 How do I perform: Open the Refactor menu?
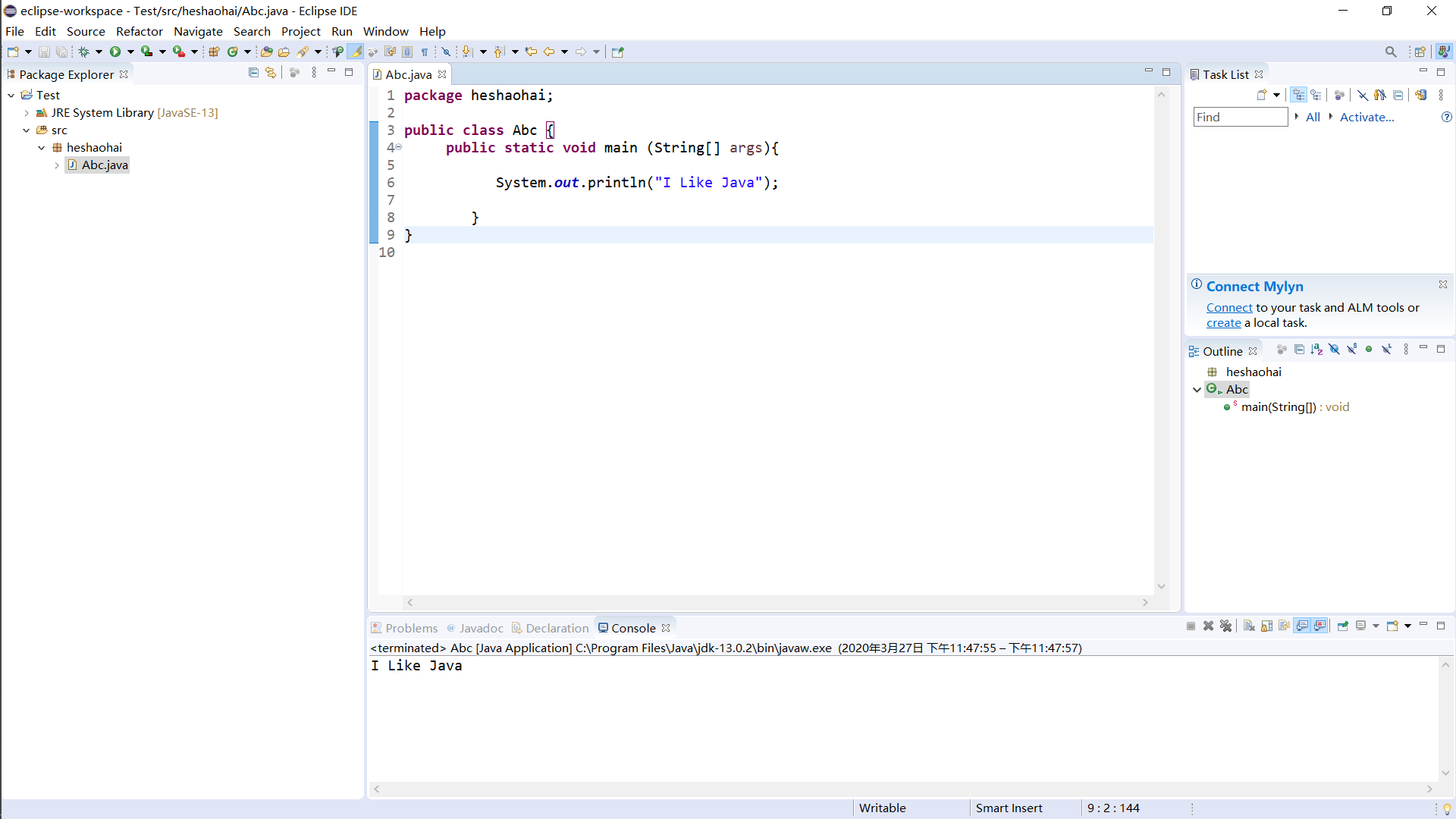139,31
